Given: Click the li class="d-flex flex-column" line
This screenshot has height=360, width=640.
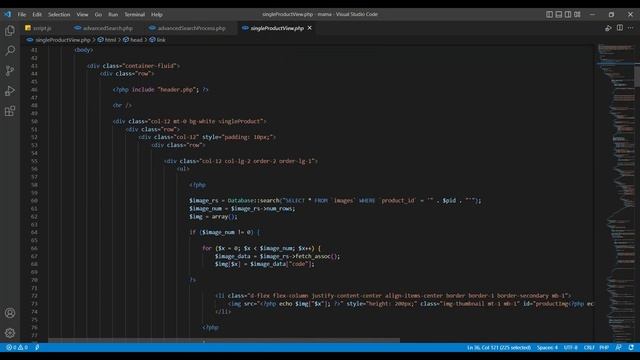Looking at the screenshot, I should [393, 296].
